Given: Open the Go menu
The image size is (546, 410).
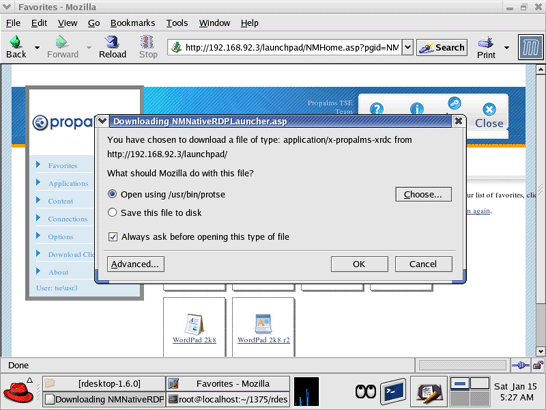Looking at the screenshot, I should (94, 23).
